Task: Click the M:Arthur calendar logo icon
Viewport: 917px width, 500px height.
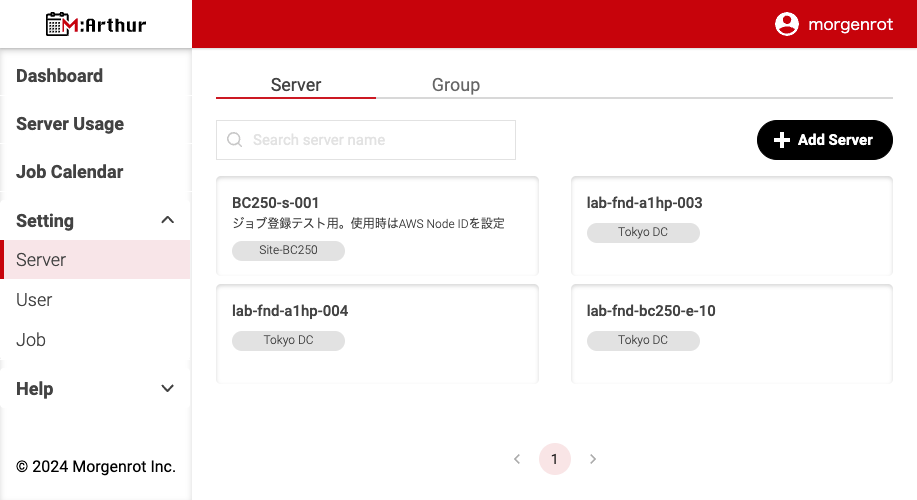Action: click(59, 24)
